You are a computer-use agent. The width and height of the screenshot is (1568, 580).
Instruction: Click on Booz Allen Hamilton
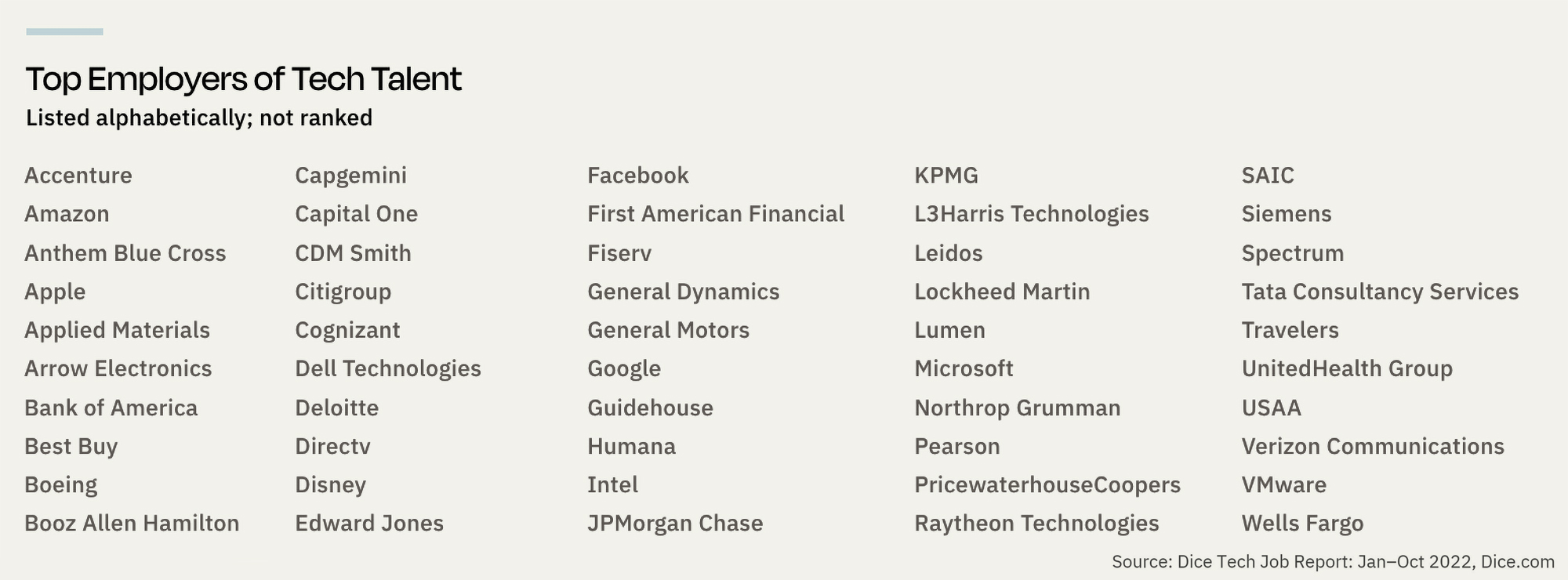click(x=132, y=524)
